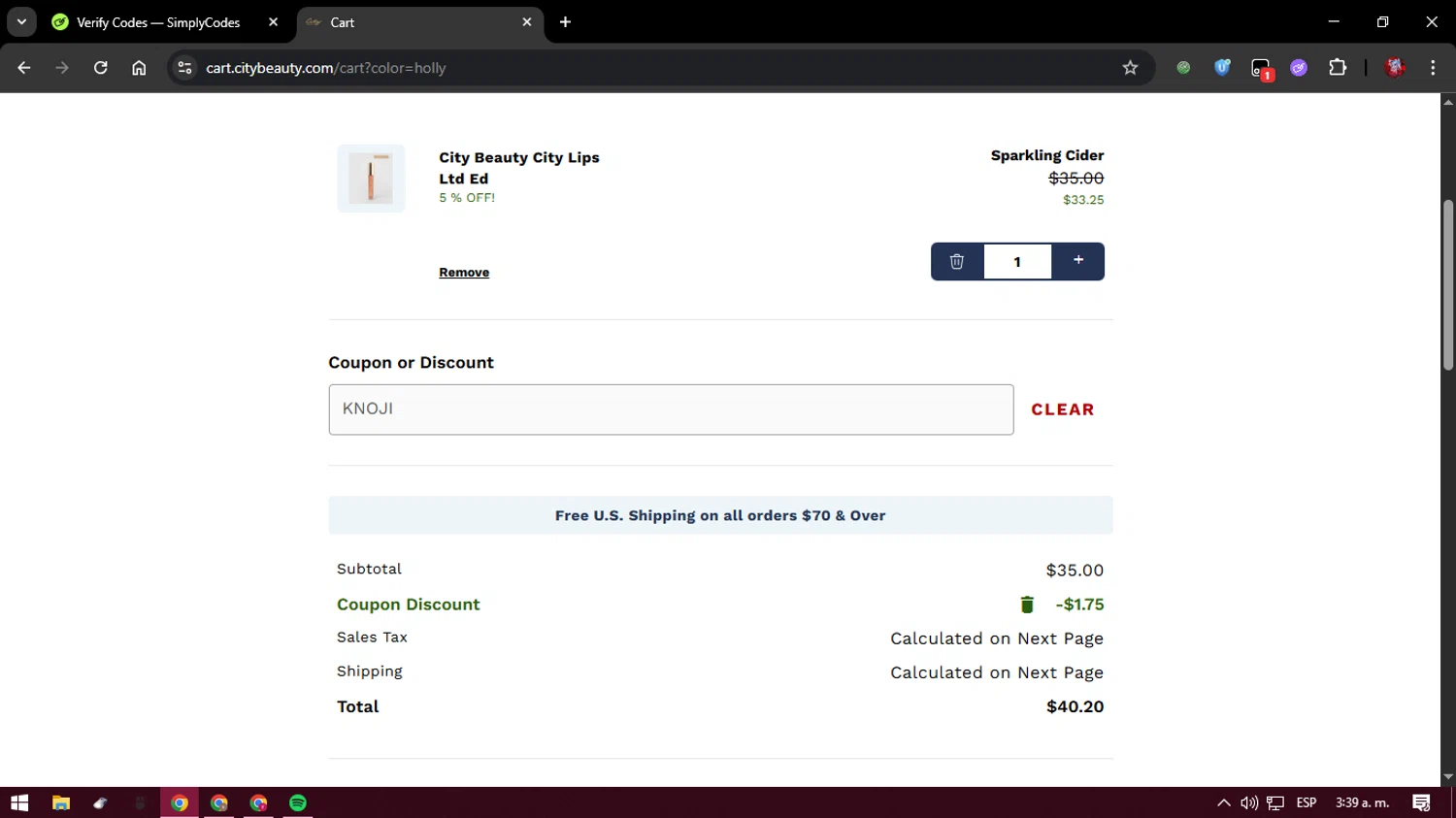This screenshot has height=818, width=1456.
Task: Click the purple circular extension icon
Action: click(x=1299, y=68)
